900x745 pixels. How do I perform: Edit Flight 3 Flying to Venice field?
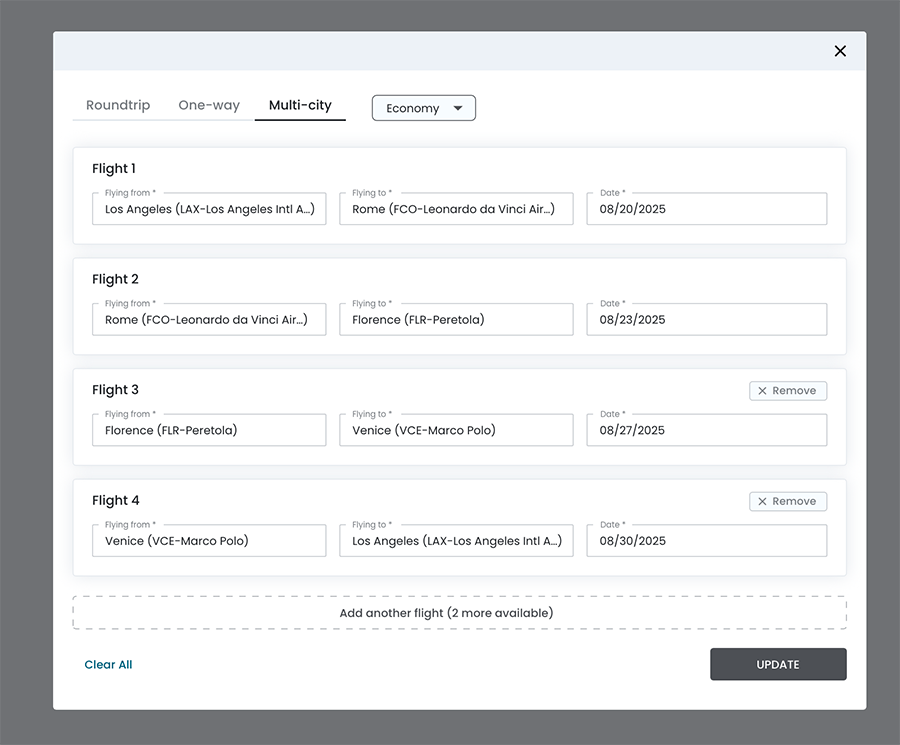(x=456, y=430)
